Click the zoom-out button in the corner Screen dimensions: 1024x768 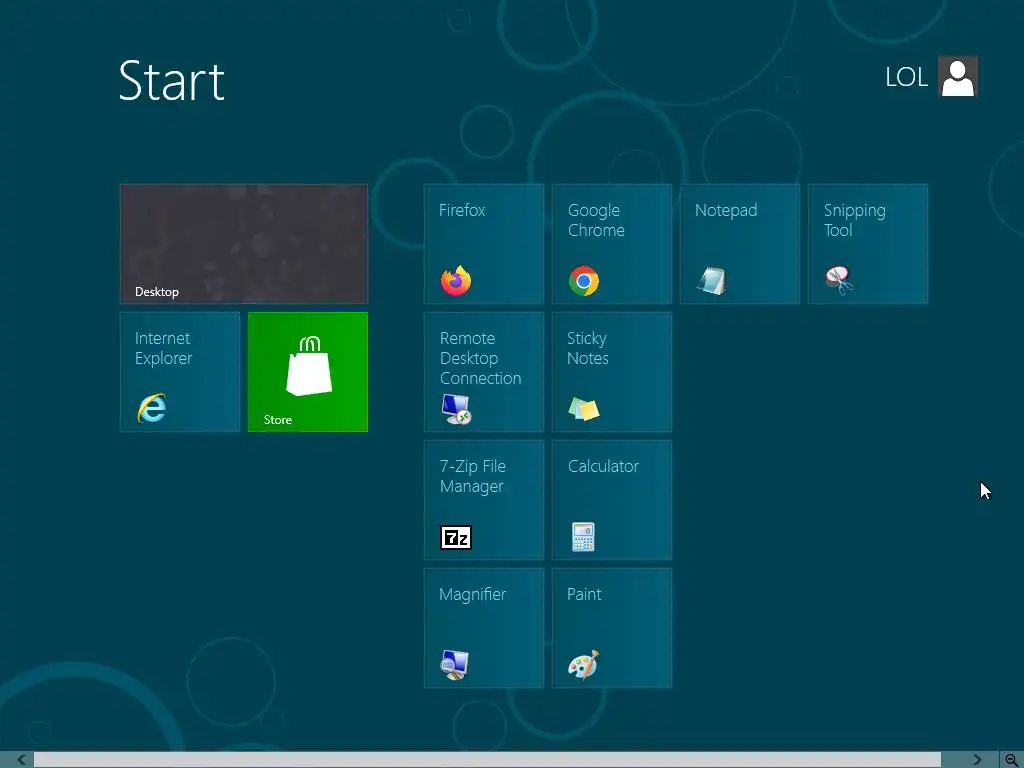[x=1012, y=760]
